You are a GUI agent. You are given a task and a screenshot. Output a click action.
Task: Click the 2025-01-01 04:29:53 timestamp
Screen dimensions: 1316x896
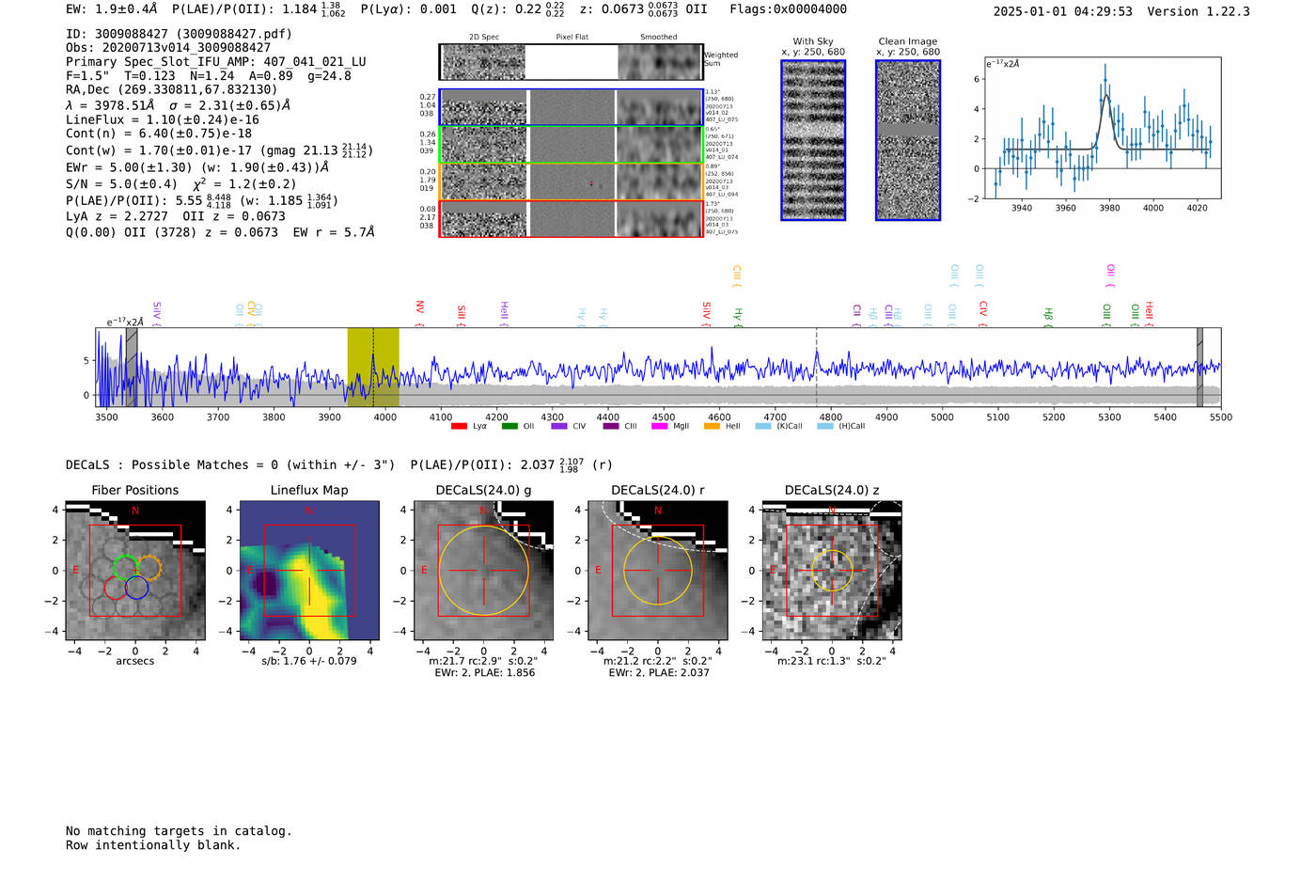coord(1062,11)
